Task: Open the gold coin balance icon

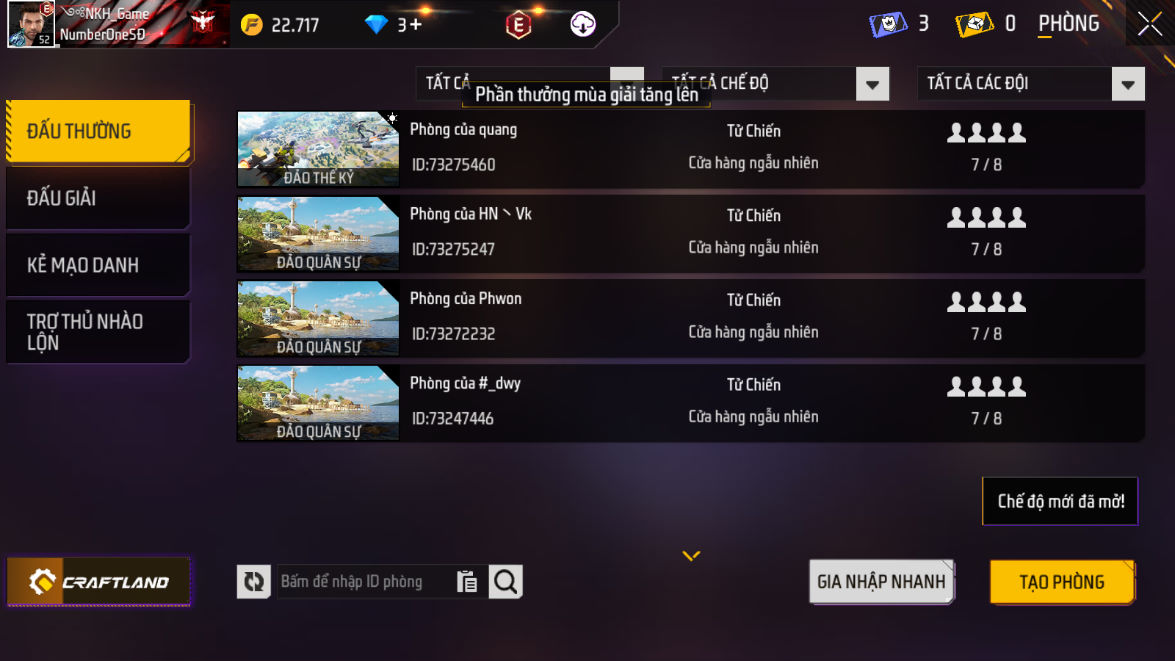Action: pyautogui.click(x=252, y=25)
